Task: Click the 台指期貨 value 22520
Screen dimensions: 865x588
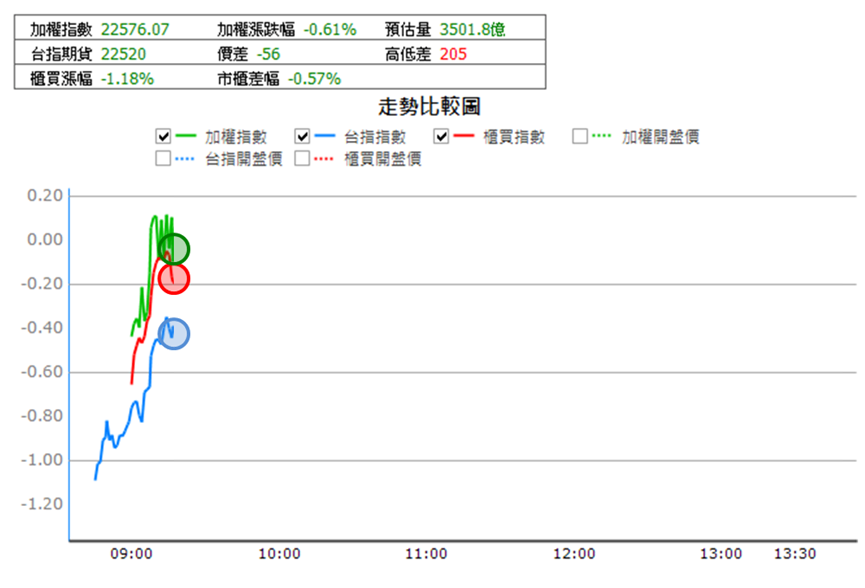Action: point(124,54)
